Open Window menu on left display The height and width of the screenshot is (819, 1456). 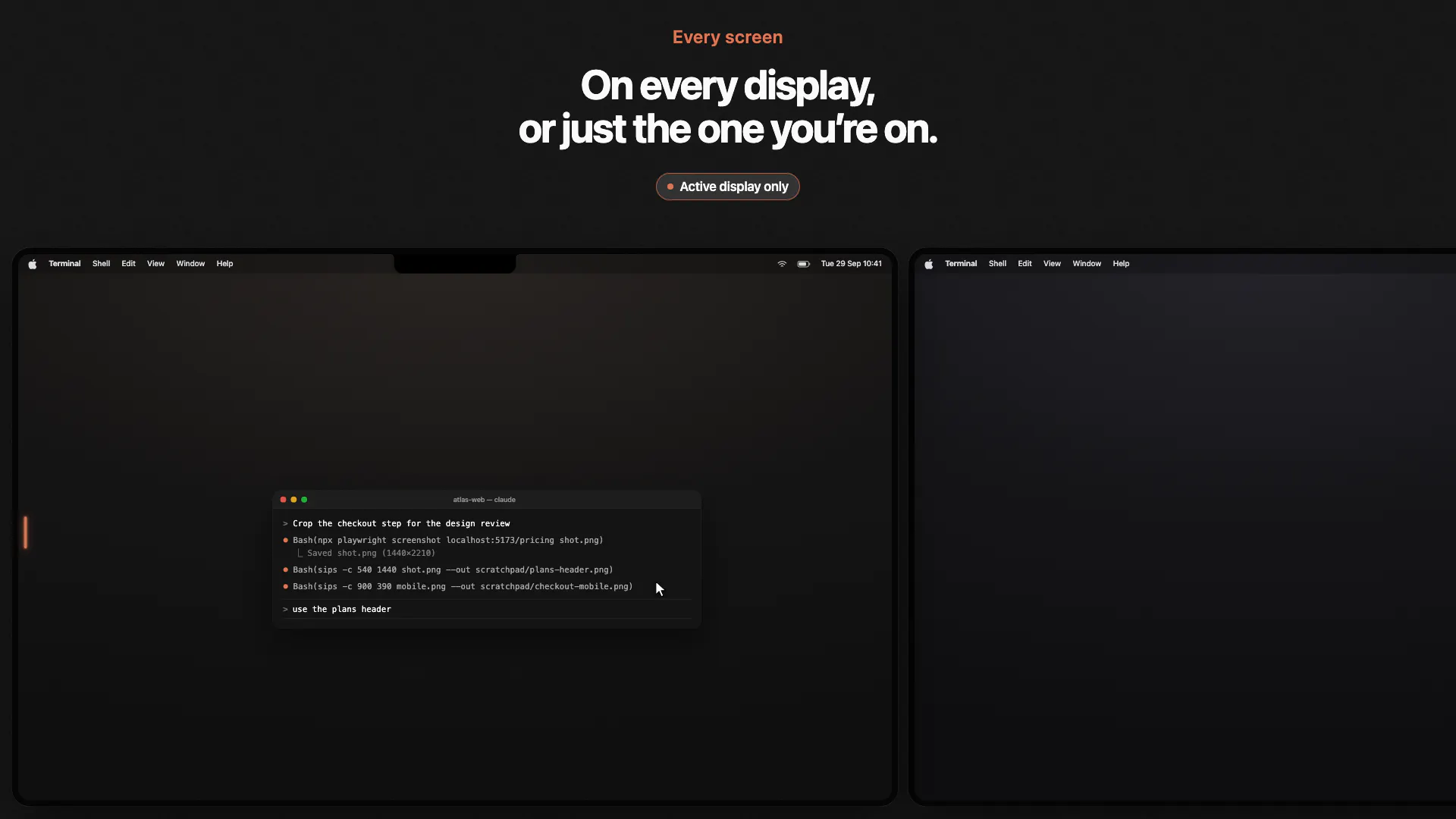pyautogui.click(x=190, y=264)
